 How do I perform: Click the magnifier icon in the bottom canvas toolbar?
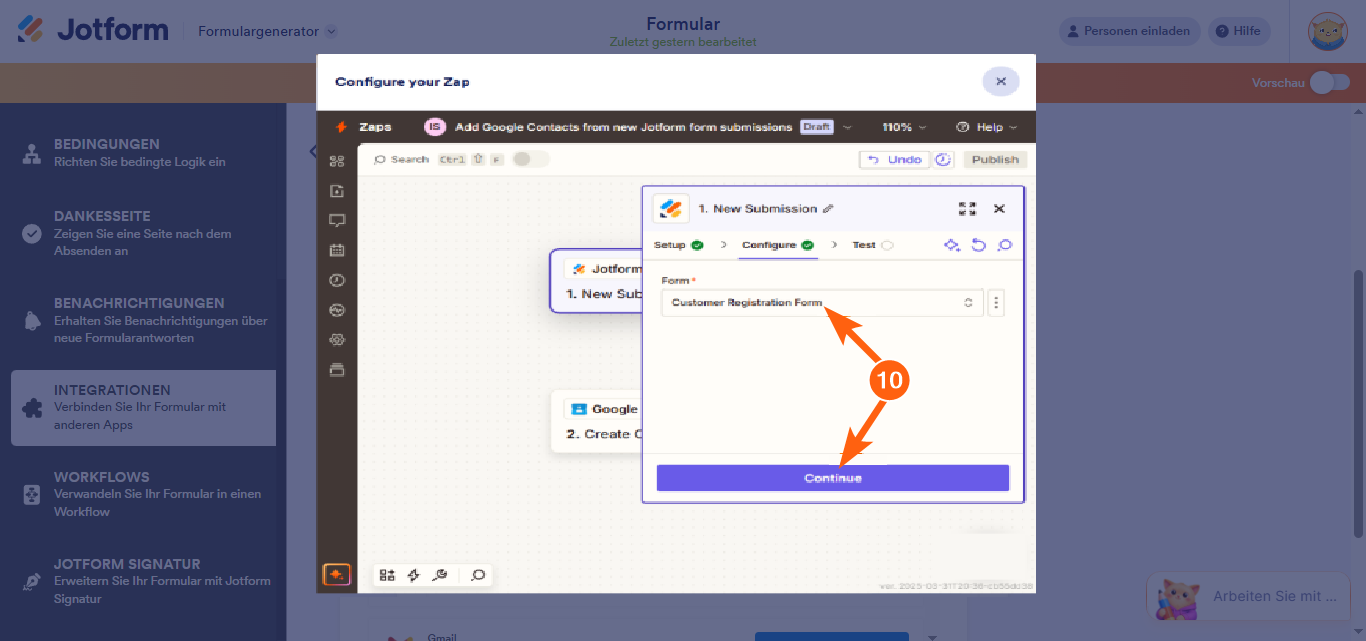pyautogui.click(x=478, y=575)
